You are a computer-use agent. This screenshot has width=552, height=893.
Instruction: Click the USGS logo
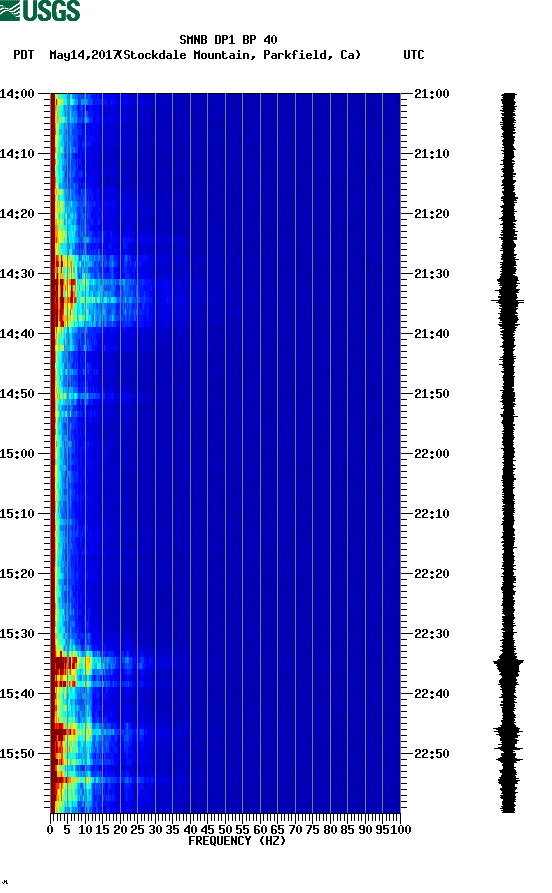(40, 10)
